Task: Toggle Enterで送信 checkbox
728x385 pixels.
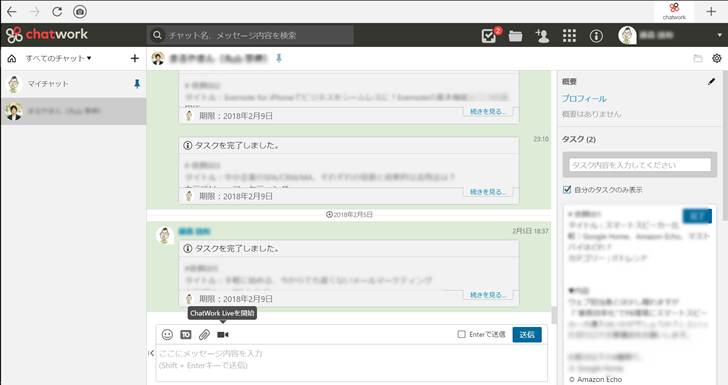Action: (x=462, y=334)
